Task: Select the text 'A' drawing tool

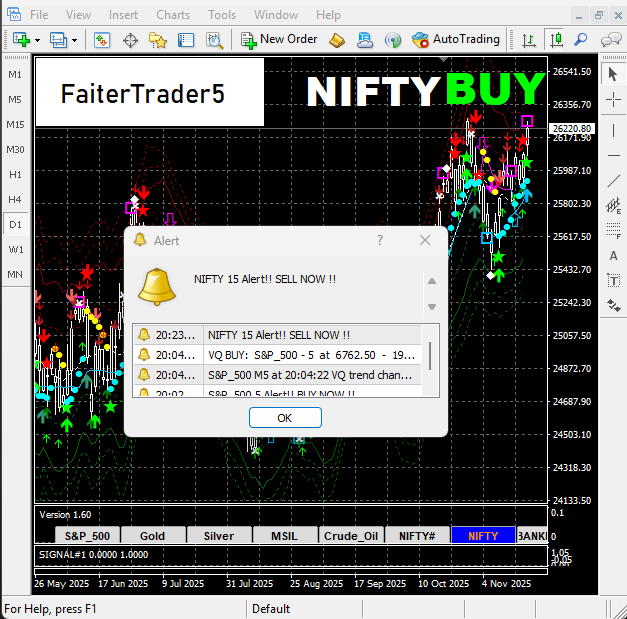Action: point(614,256)
